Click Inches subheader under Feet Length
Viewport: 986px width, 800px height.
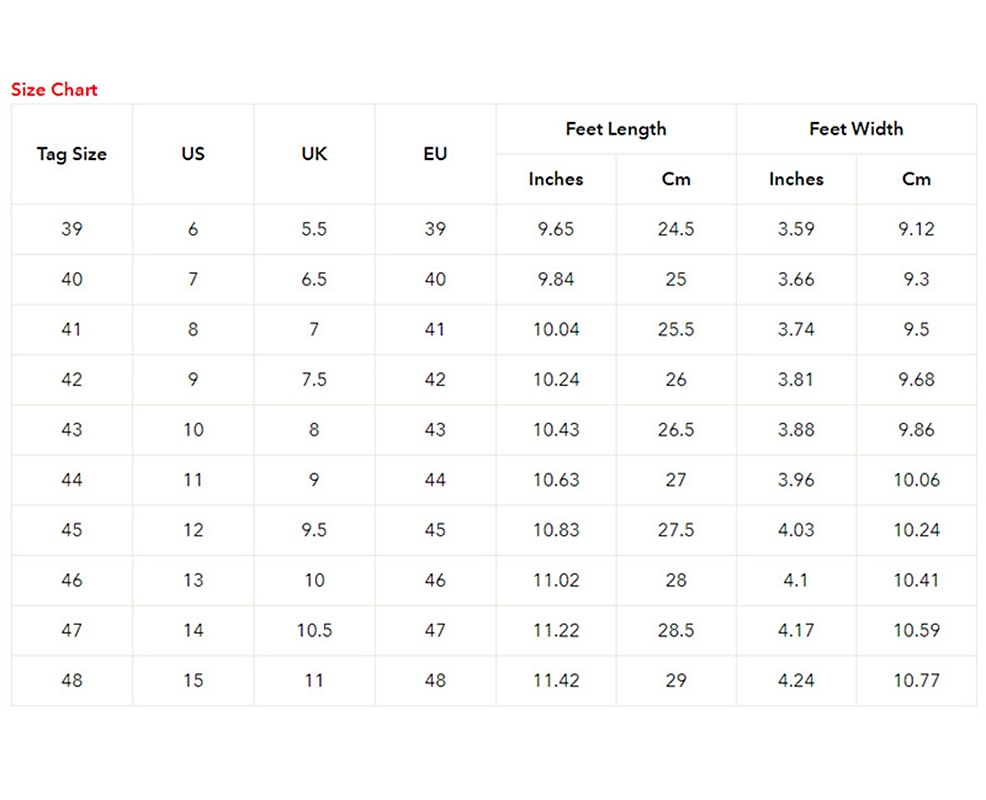point(556,179)
